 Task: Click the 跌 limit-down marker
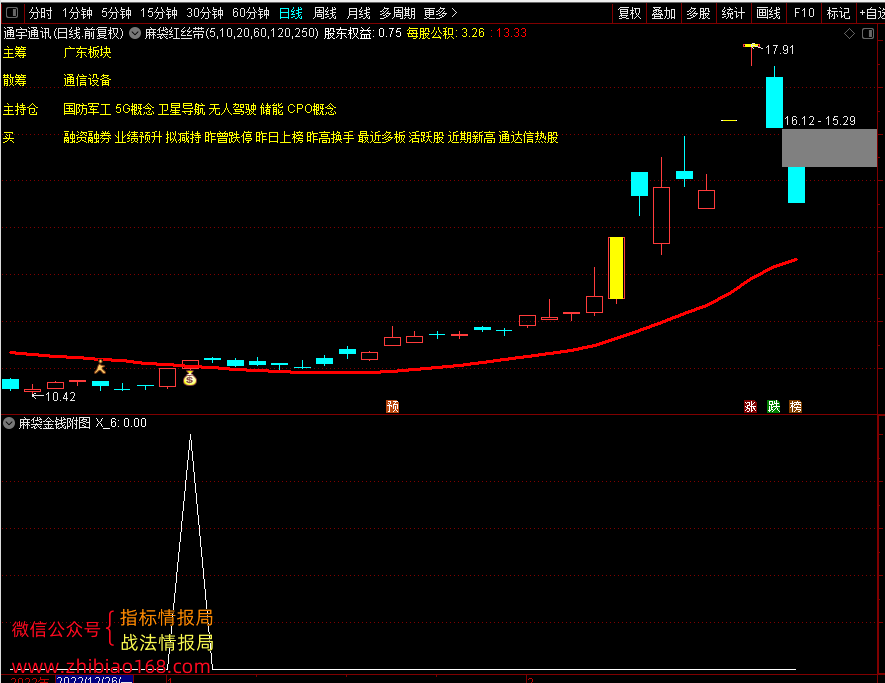(x=773, y=406)
